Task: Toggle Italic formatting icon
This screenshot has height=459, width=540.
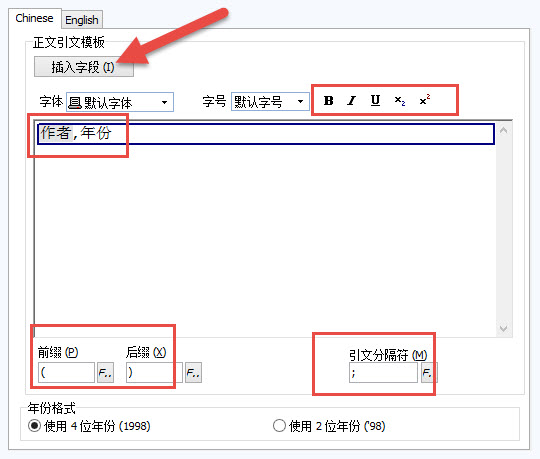Action: click(x=352, y=101)
